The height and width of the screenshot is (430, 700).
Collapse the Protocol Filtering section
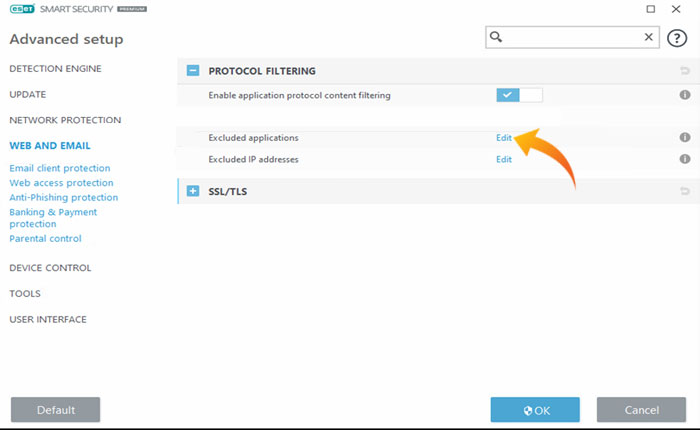(193, 71)
